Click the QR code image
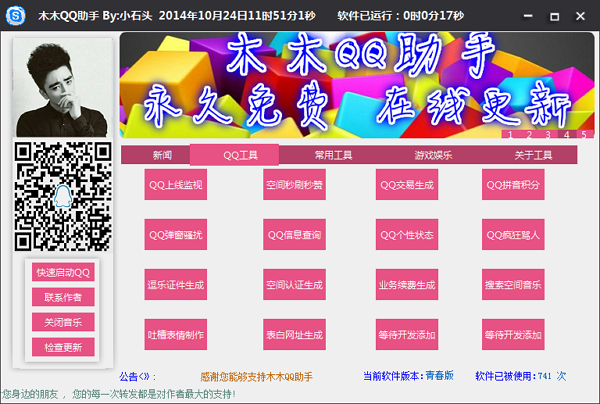Image resolution: width=600 pixels, height=404 pixels. point(63,196)
